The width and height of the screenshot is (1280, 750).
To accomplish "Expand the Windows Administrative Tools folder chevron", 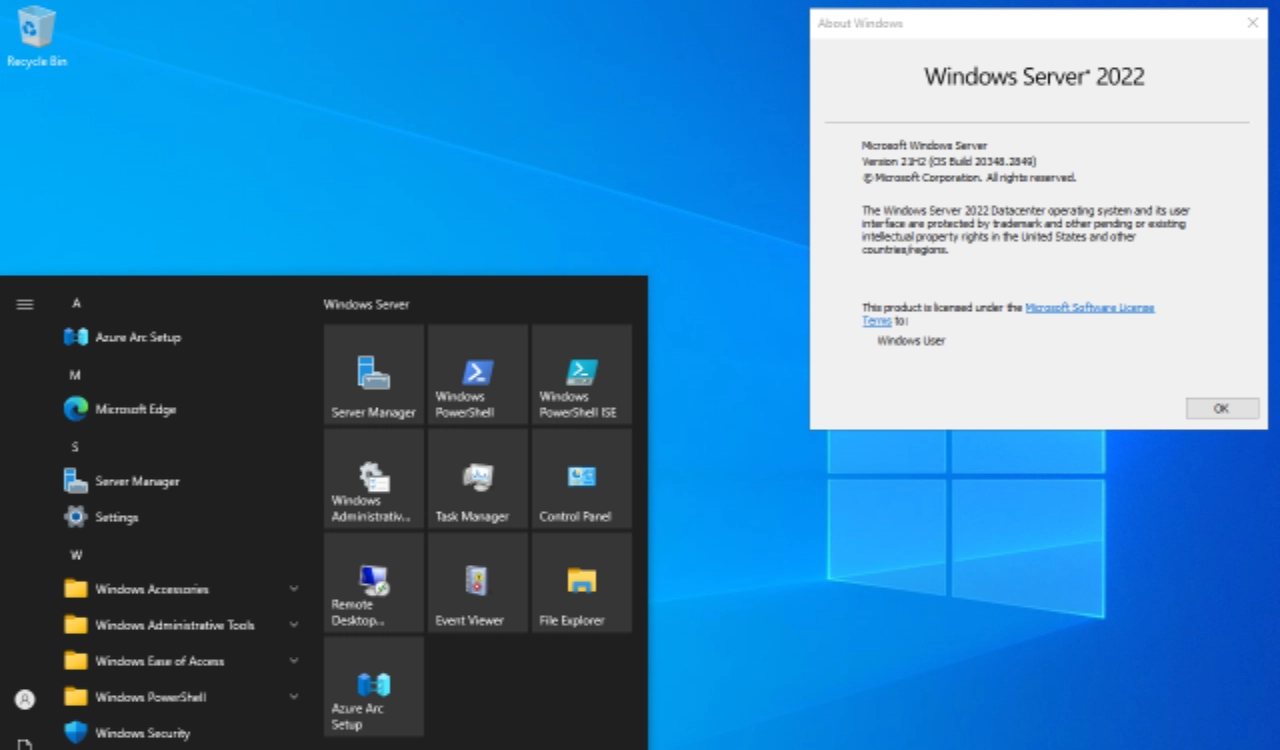I will [x=294, y=625].
